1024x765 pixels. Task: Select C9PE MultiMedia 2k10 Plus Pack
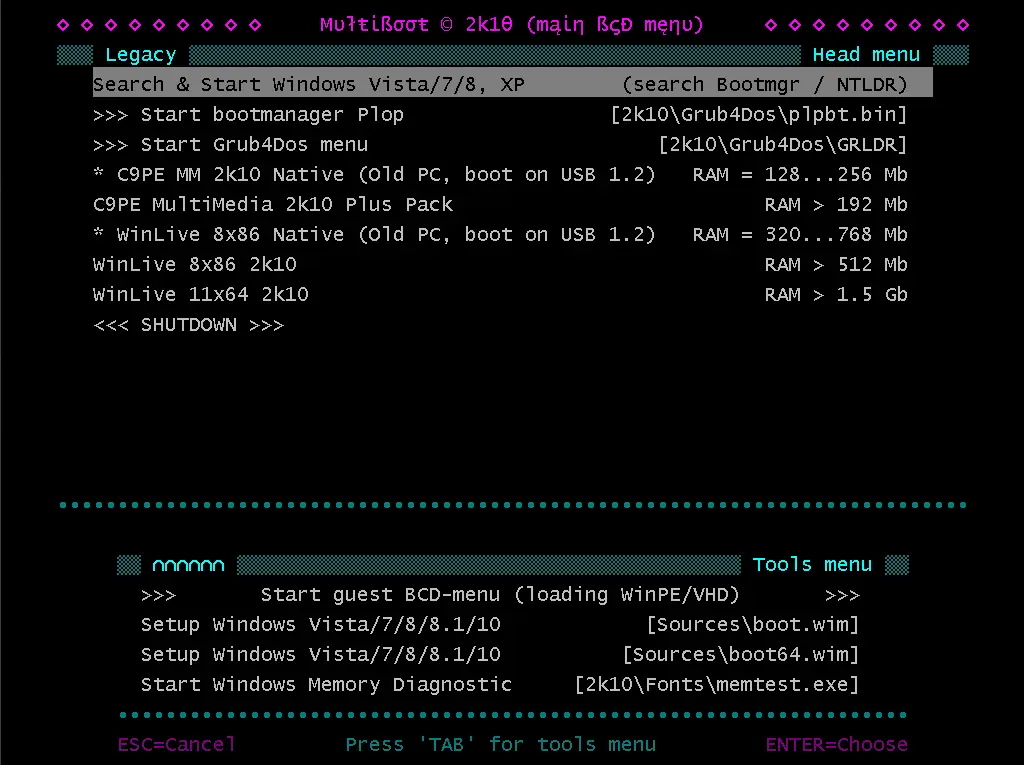point(500,204)
